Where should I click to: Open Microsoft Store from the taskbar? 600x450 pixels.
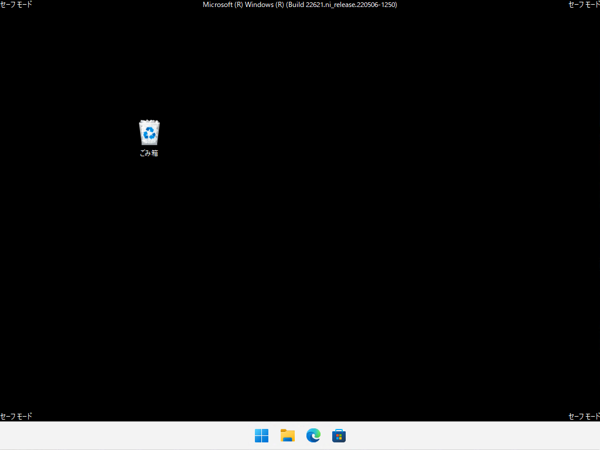coord(339,435)
